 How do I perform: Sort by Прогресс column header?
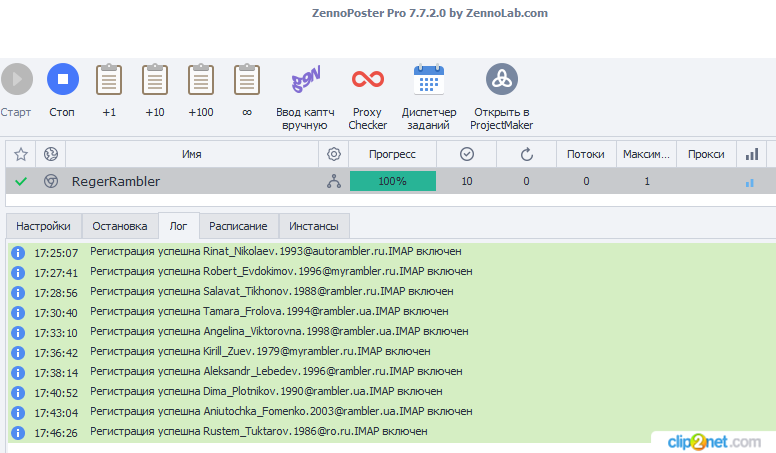[392, 154]
